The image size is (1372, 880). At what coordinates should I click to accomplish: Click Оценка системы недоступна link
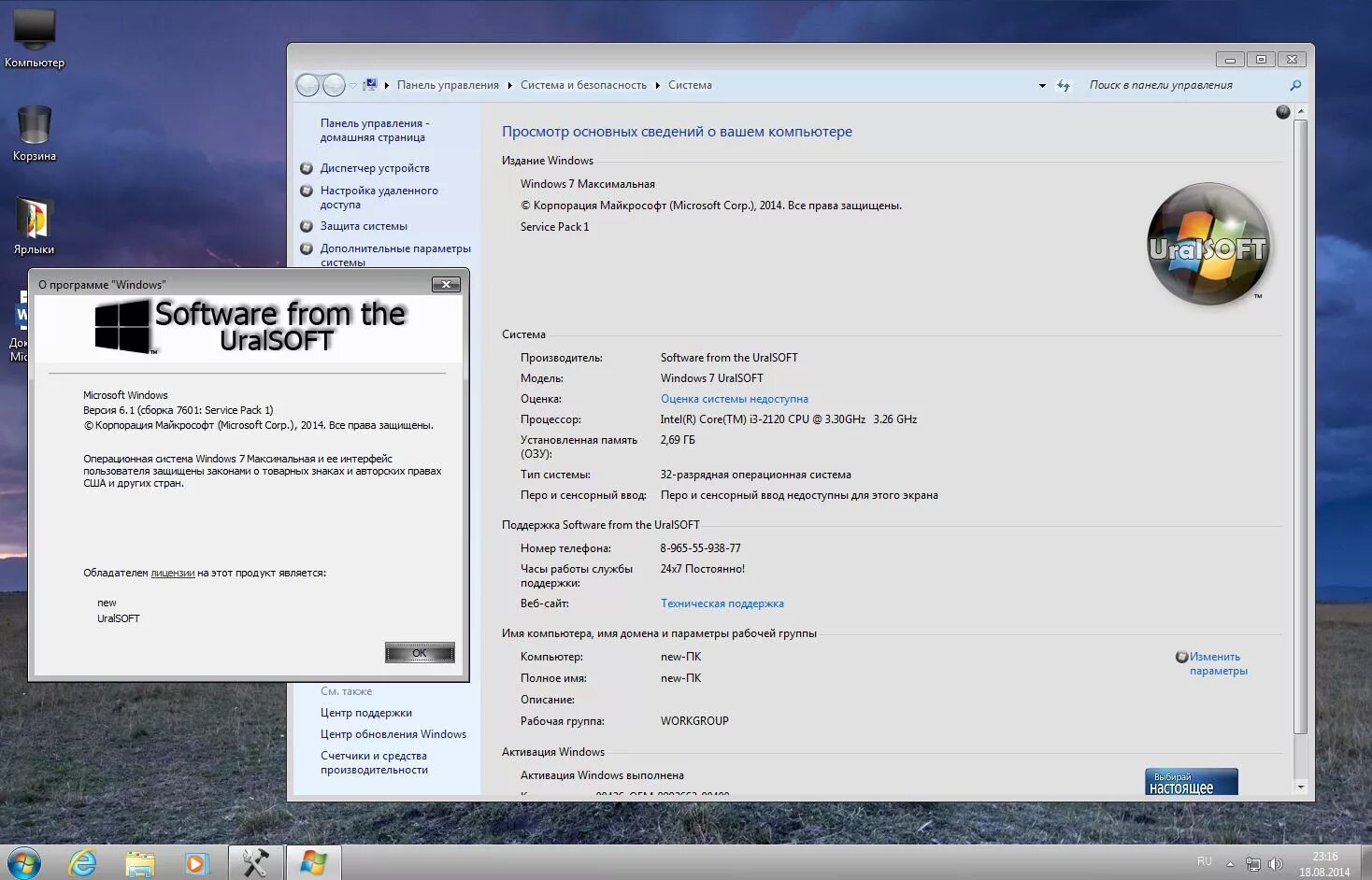click(x=734, y=399)
